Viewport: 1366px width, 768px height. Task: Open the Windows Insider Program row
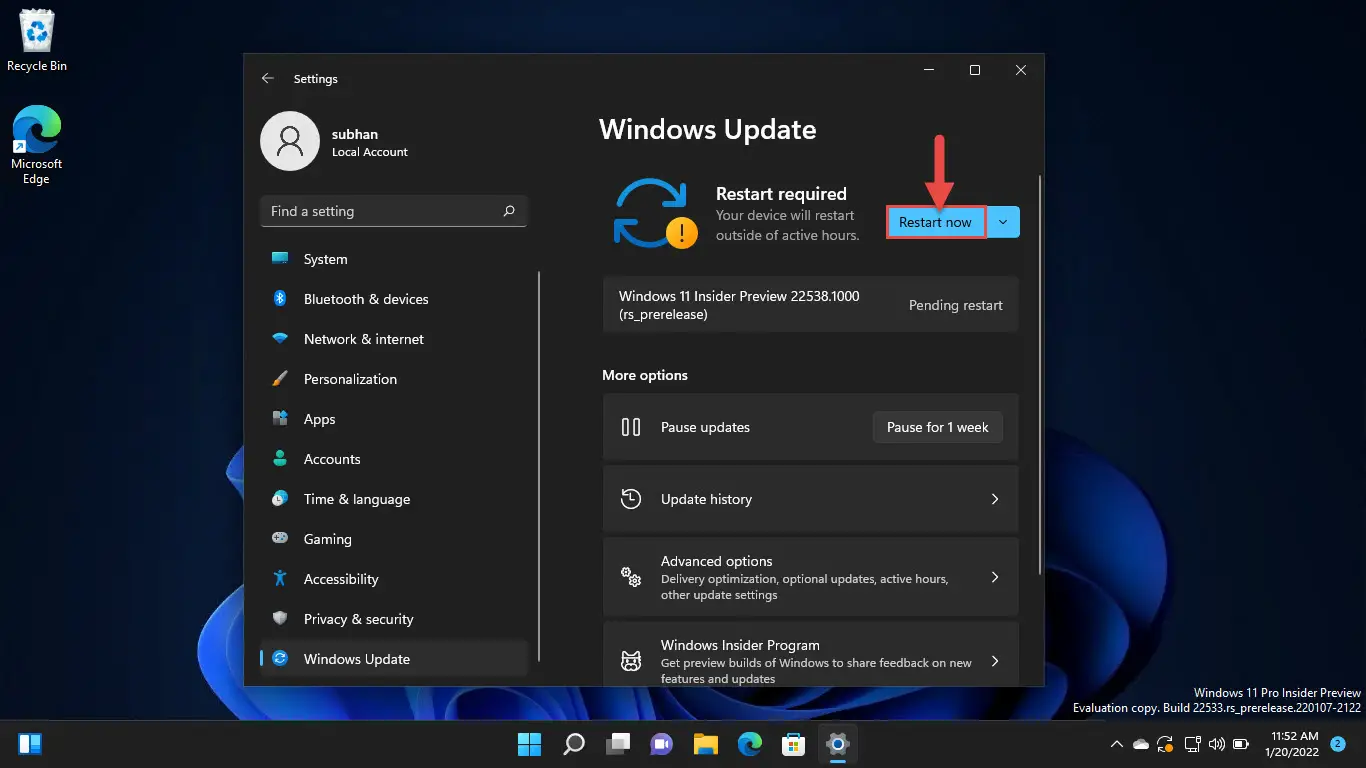coord(810,655)
